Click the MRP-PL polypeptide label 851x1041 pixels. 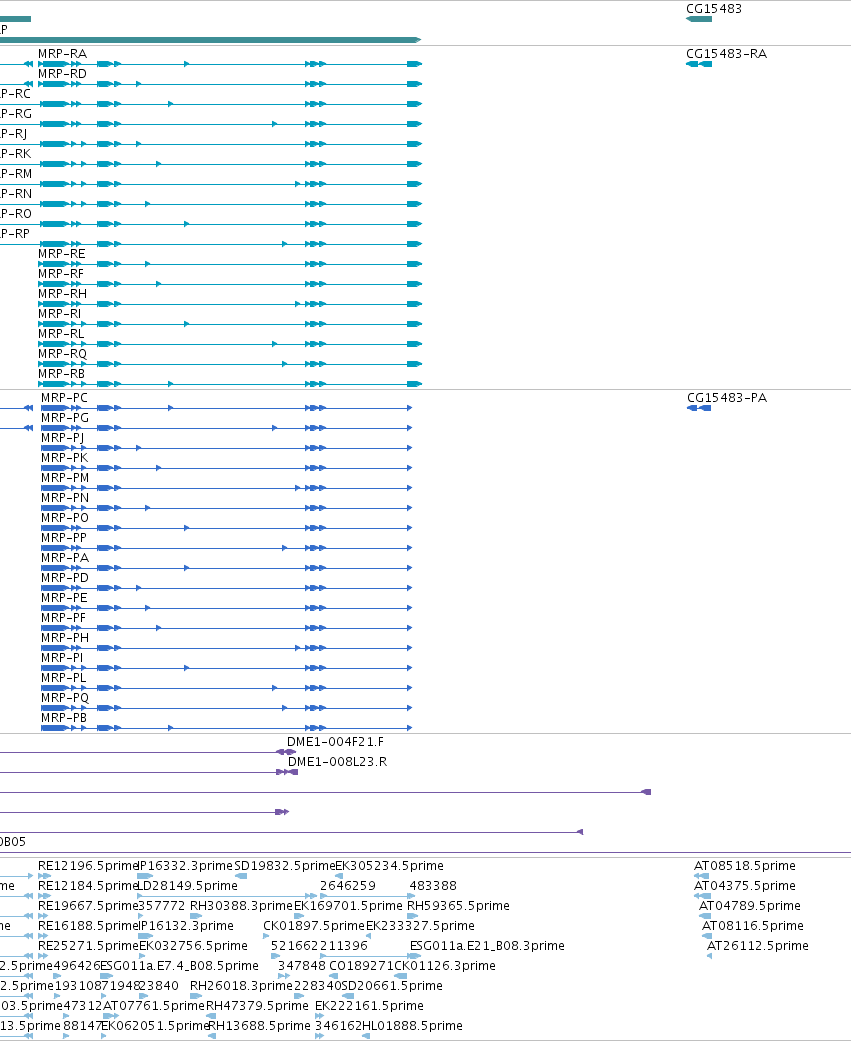pos(64,677)
